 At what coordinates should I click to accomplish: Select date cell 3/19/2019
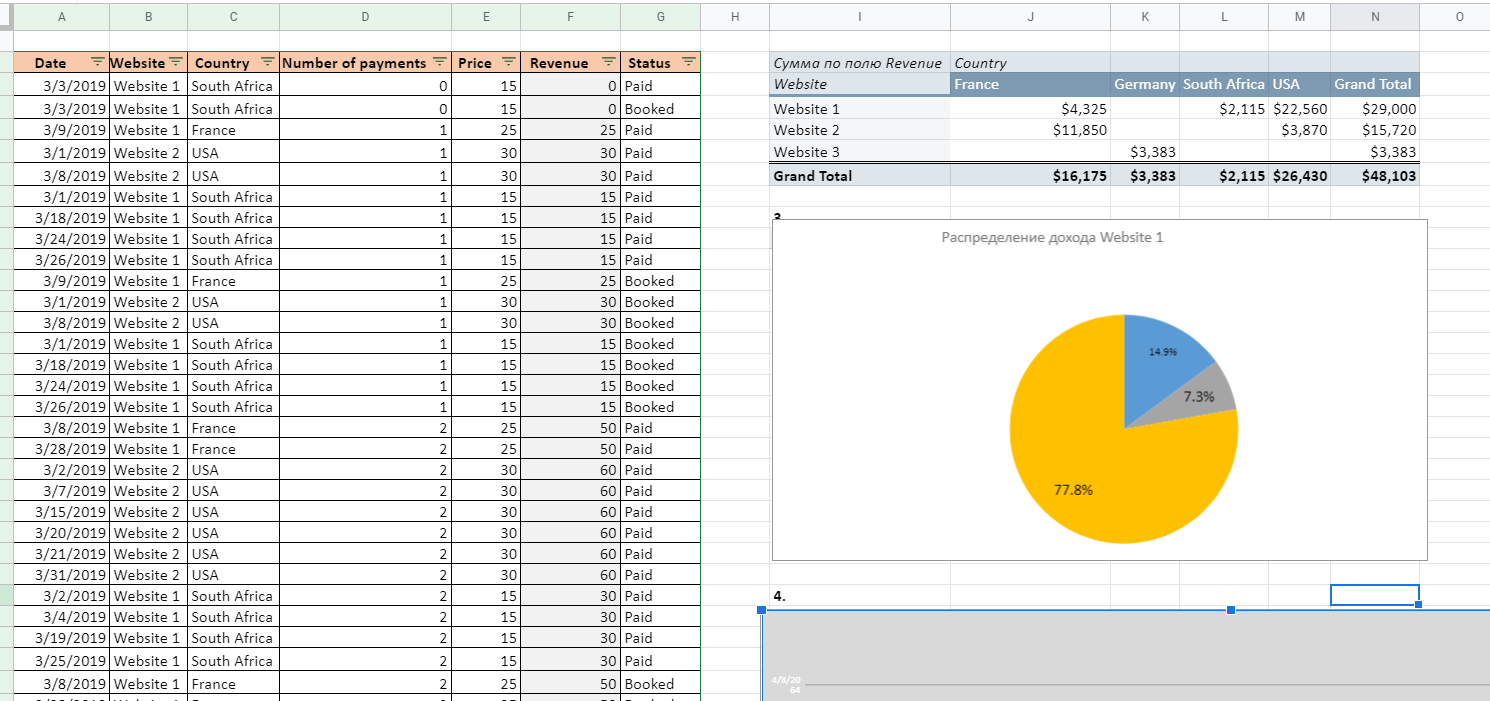62,638
